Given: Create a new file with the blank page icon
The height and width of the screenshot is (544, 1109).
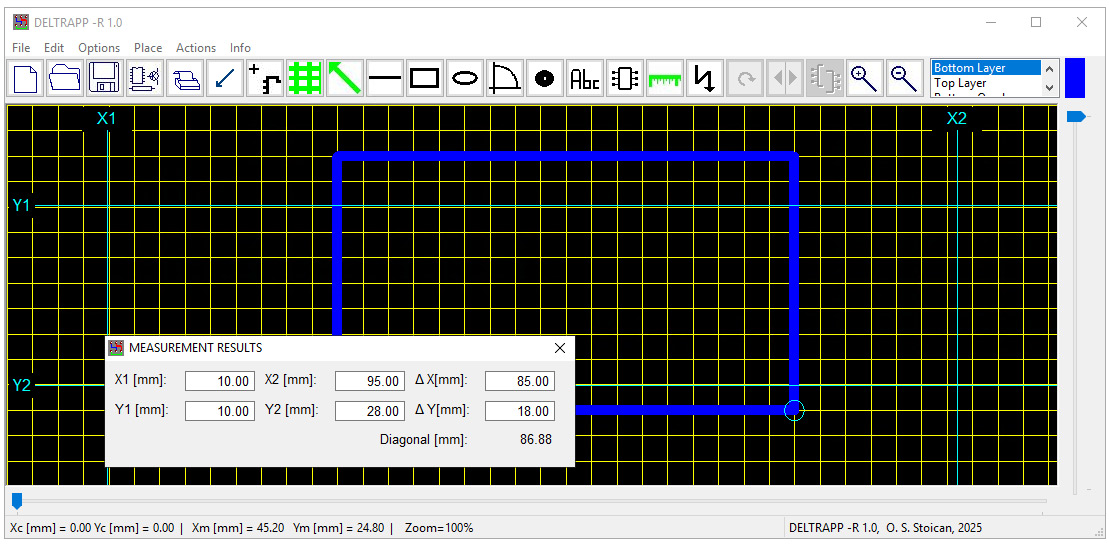Looking at the screenshot, I should point(25,78).
